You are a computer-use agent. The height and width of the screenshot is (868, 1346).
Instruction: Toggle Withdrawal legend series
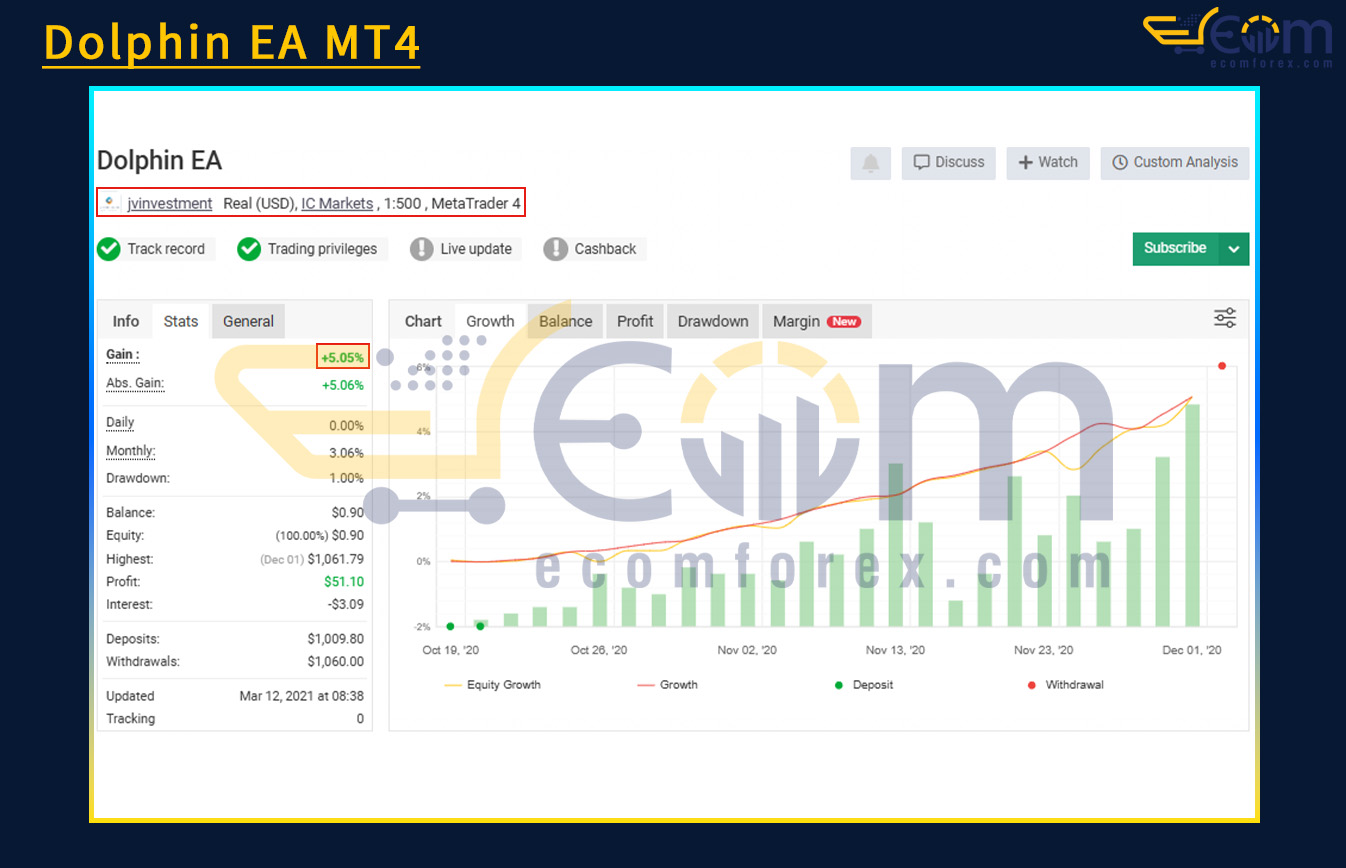click(1064, 685)
